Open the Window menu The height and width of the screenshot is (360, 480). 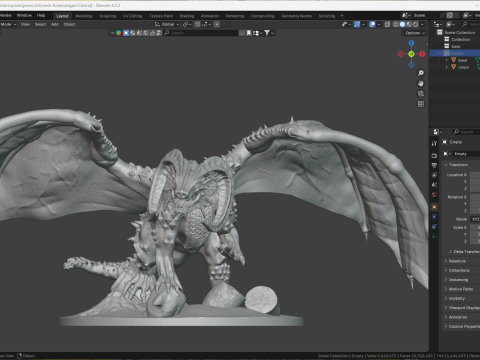coord(24,15)
